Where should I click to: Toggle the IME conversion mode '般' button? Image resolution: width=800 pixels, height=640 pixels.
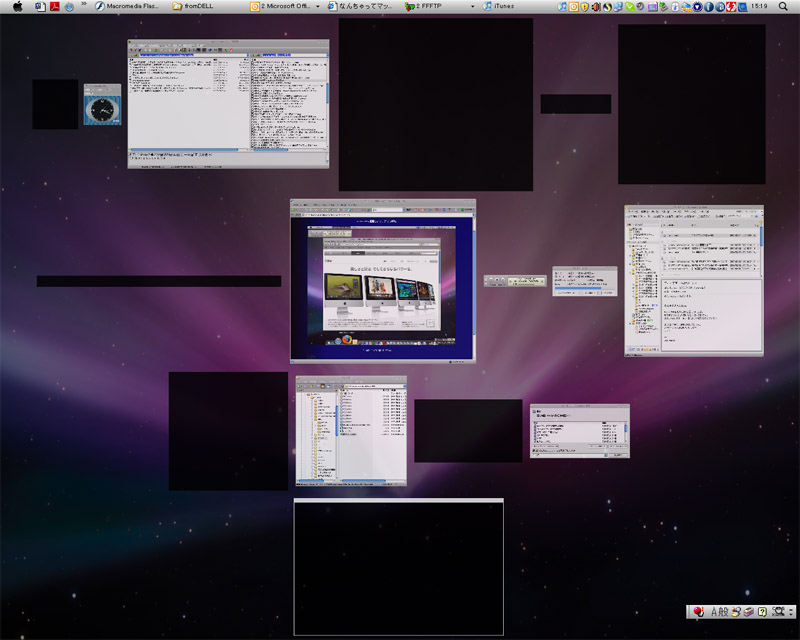[x=724, y=611]
